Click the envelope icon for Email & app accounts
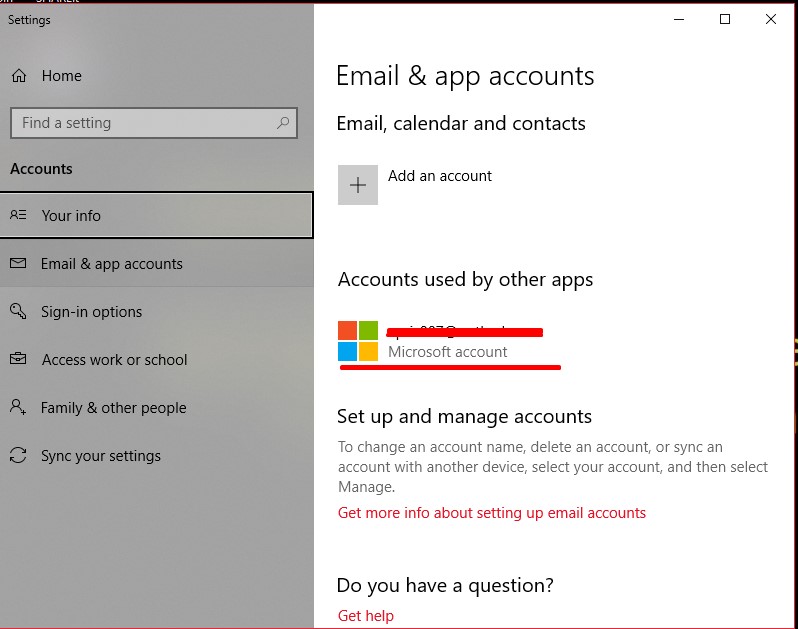Image resolution: width=798 pixels, height=629 pixels. pos(18,263)
